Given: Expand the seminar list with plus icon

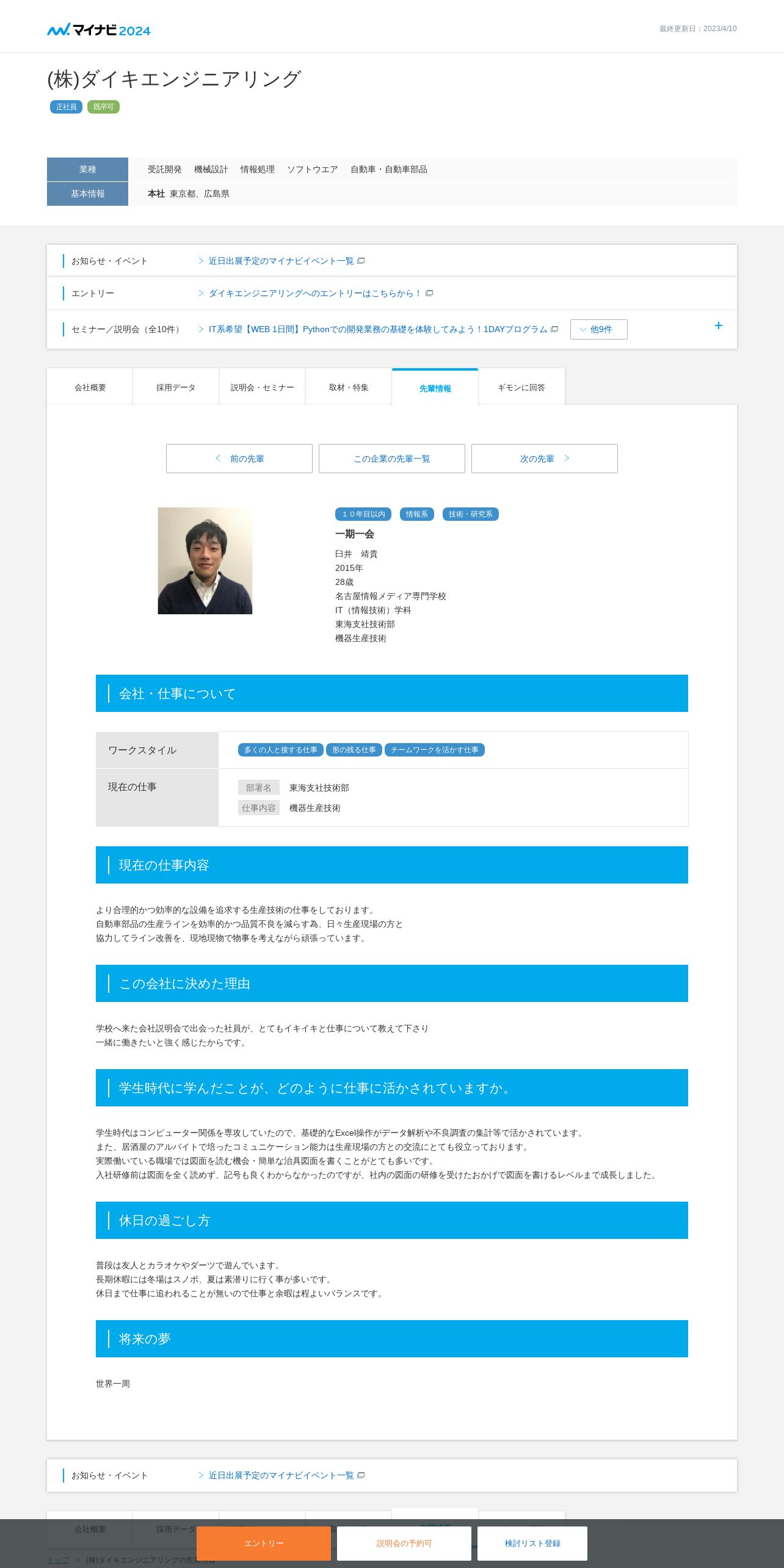Looking at the screenshot, I should pos(719,325).
